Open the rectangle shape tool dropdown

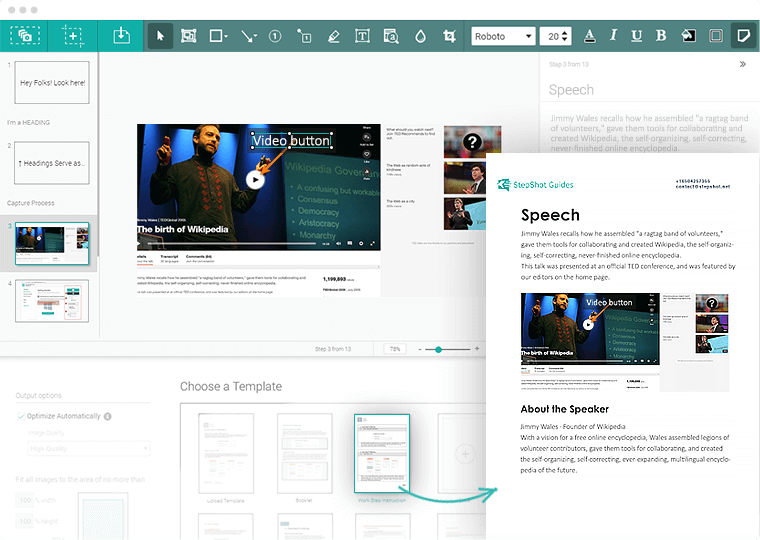tap(218, 36)
